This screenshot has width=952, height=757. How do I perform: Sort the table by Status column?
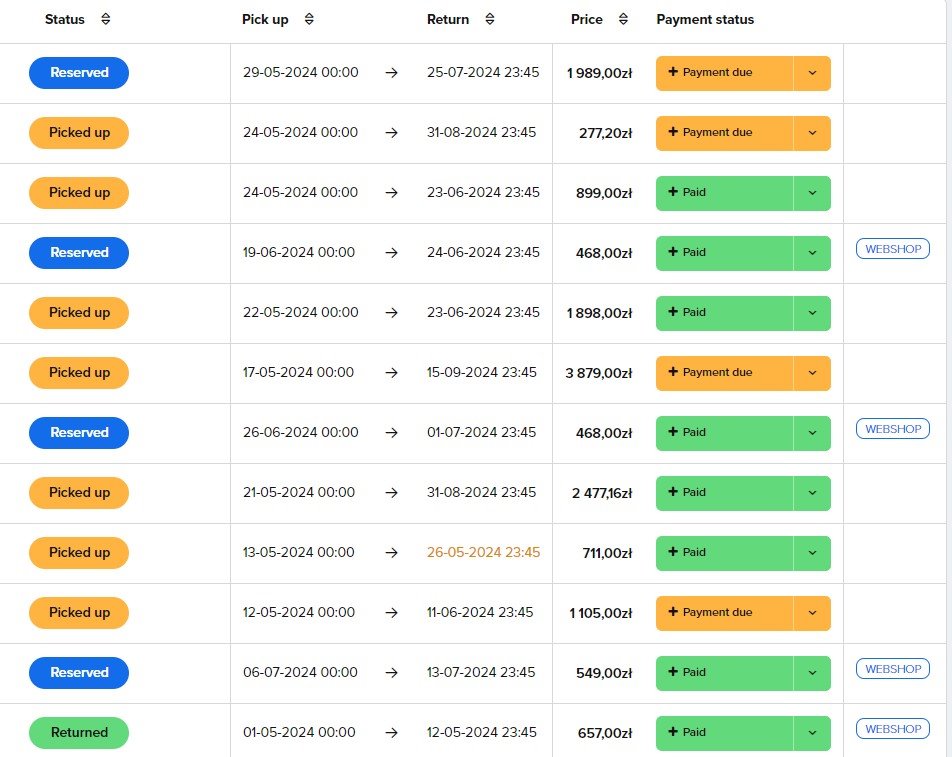[106, 19]
